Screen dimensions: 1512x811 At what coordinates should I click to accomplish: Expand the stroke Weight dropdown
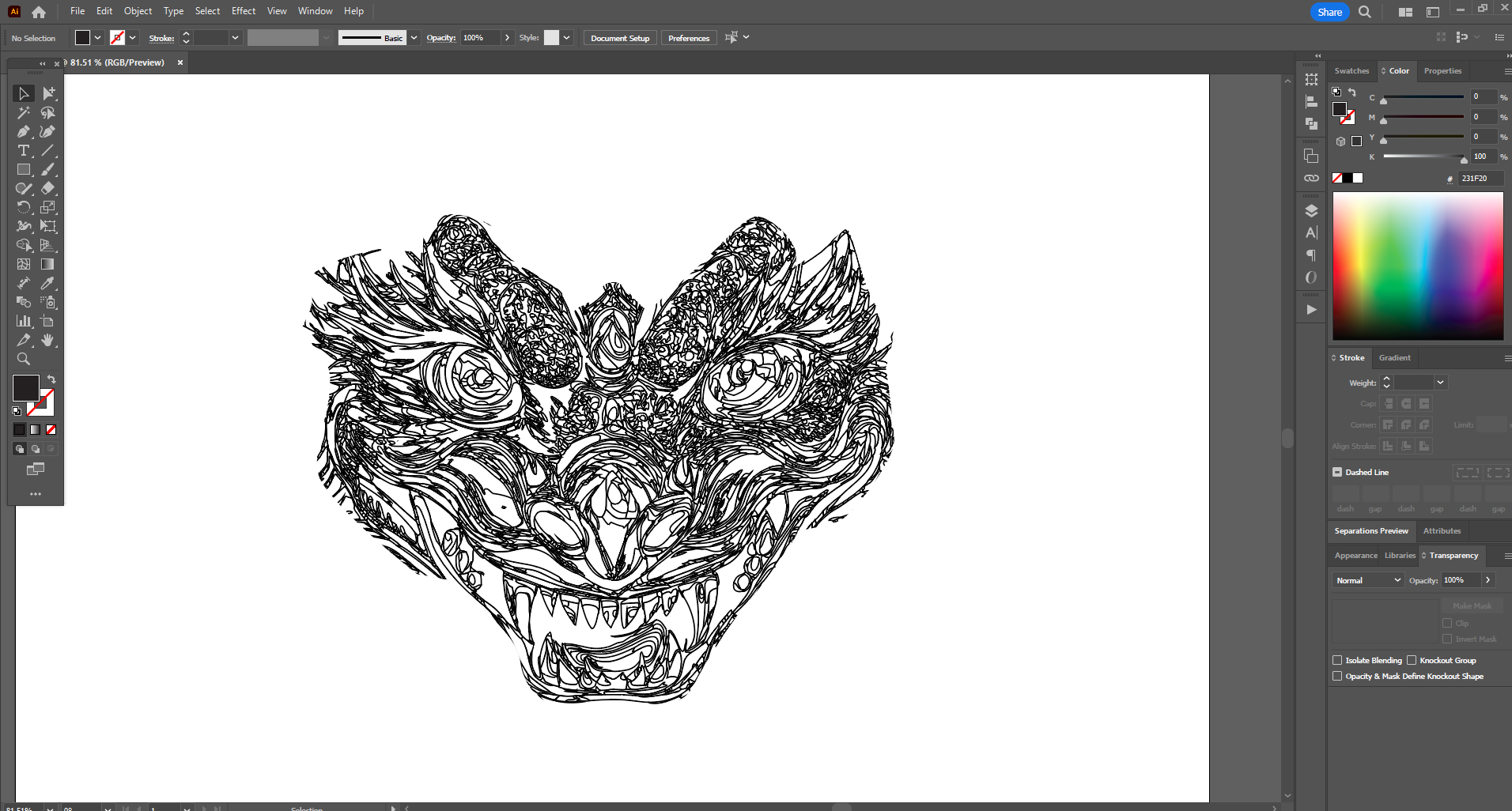coord(1440,383)
